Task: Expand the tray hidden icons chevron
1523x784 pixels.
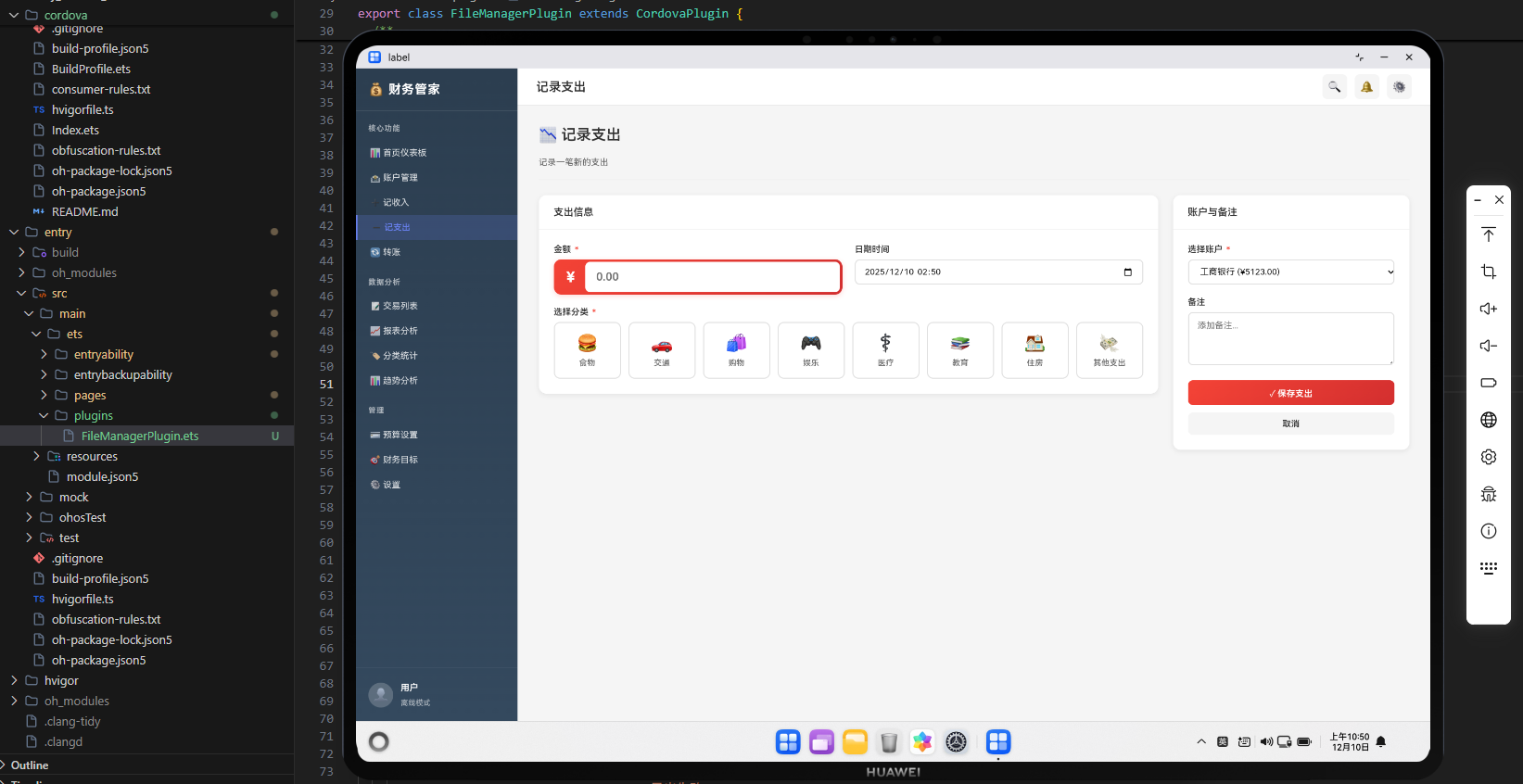Action: click(x=1201, y=741)
